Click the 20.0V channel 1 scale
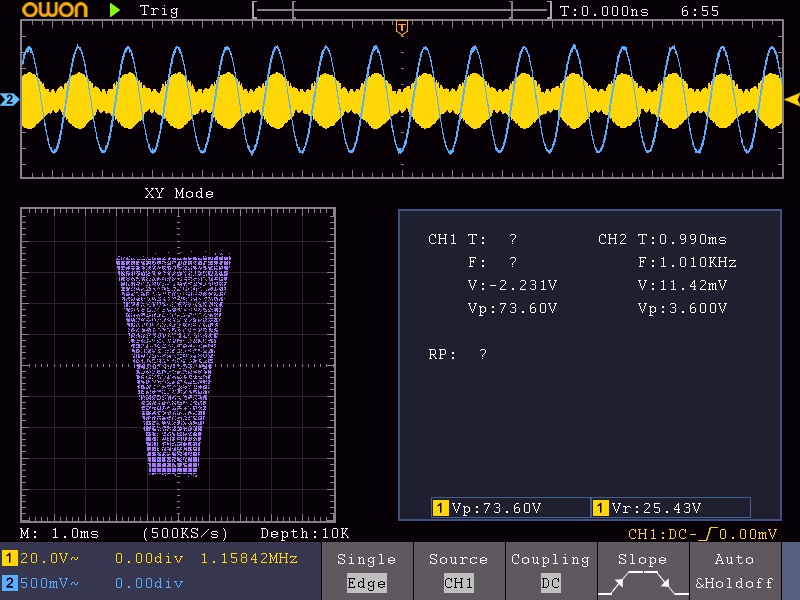Viewport: 800px width, 600px height. (49, 558)
